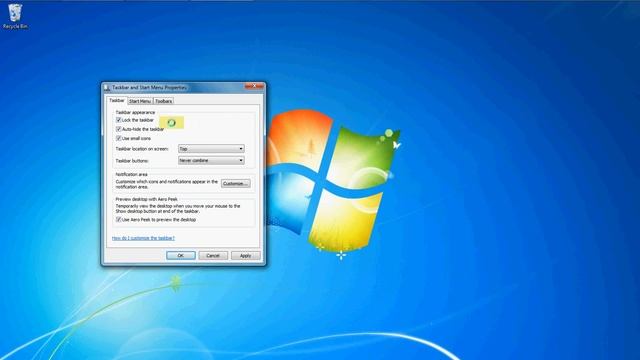Click the Apply button
Image resolution: width=640 pixels, height=360 pixels.
pos(245,256)
